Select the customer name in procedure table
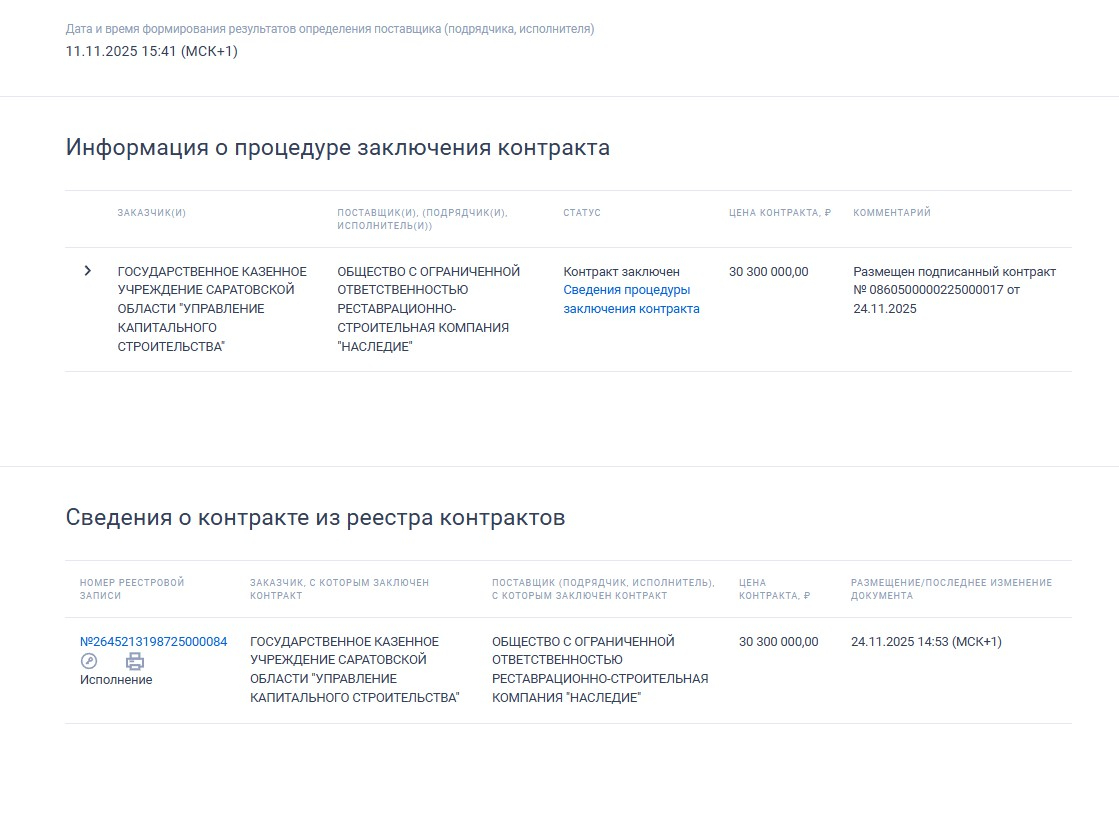 pyautogui.click(x=212, y=309)
